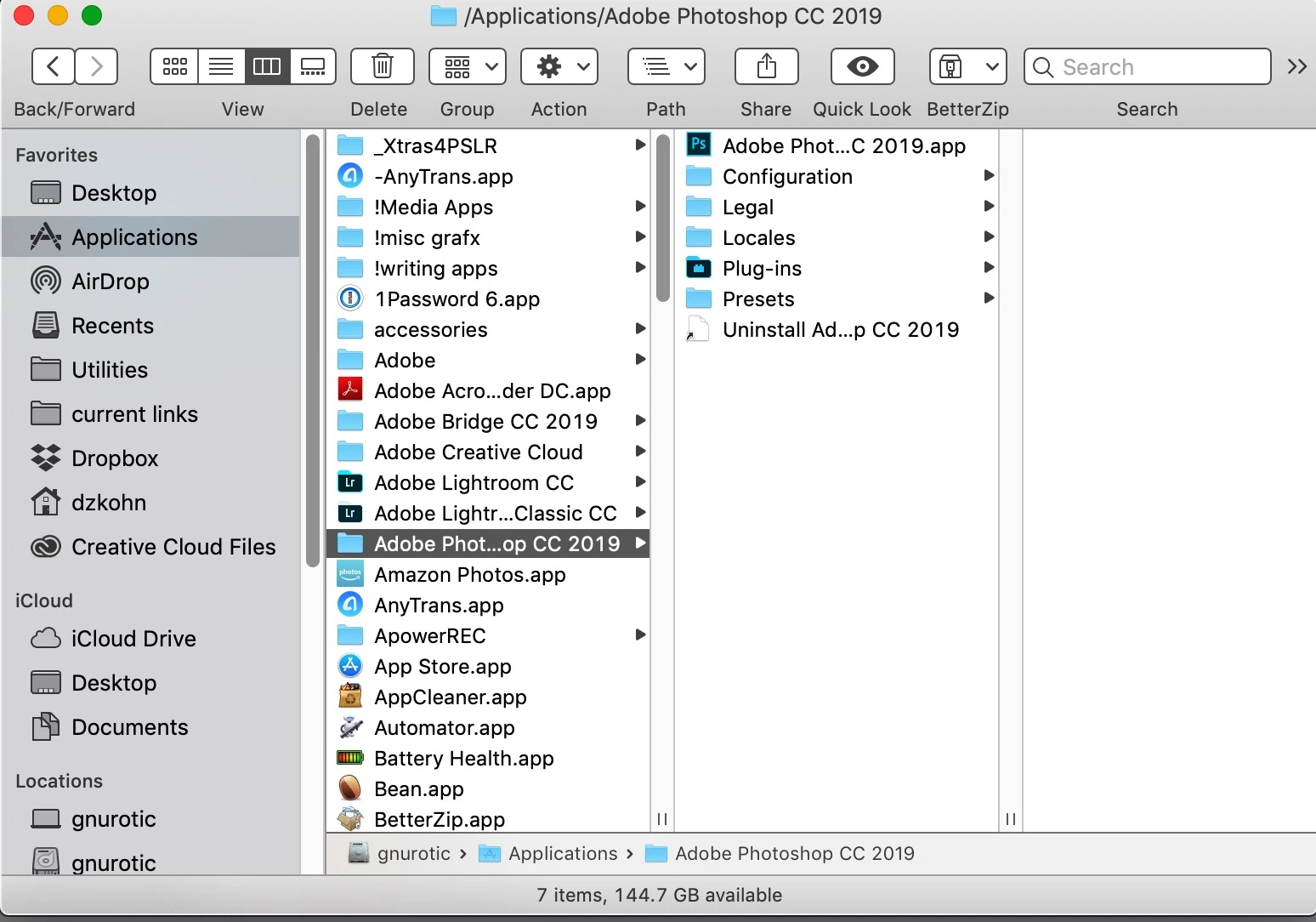The height and width of the screenshot is (922, 1316).
Task: Click the first column resize handle
Action: pyautogui.click(x=662, y=819)
